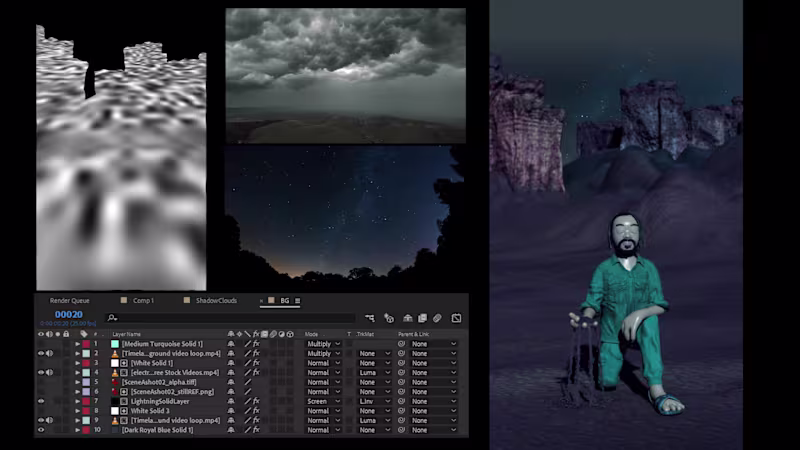Open Mode dropdown for Medium Turquoise Solid 1

coord(323,344)
